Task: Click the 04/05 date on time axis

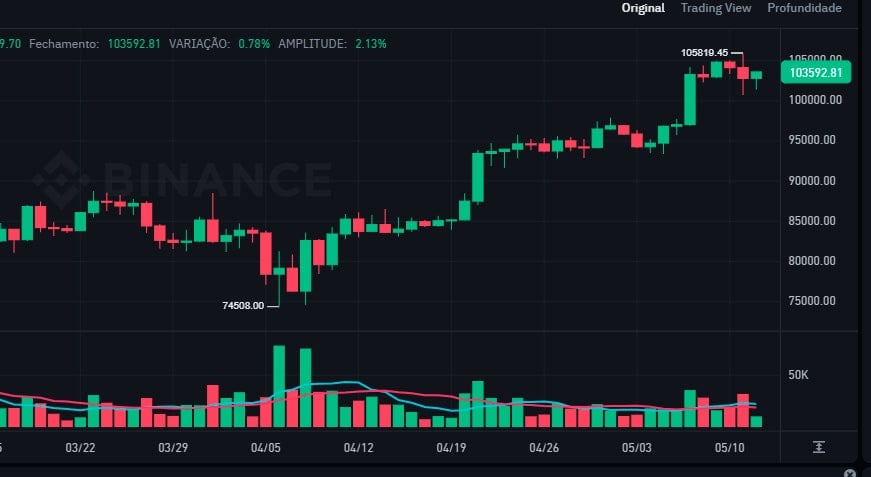Action: click(x=266, y=447)
